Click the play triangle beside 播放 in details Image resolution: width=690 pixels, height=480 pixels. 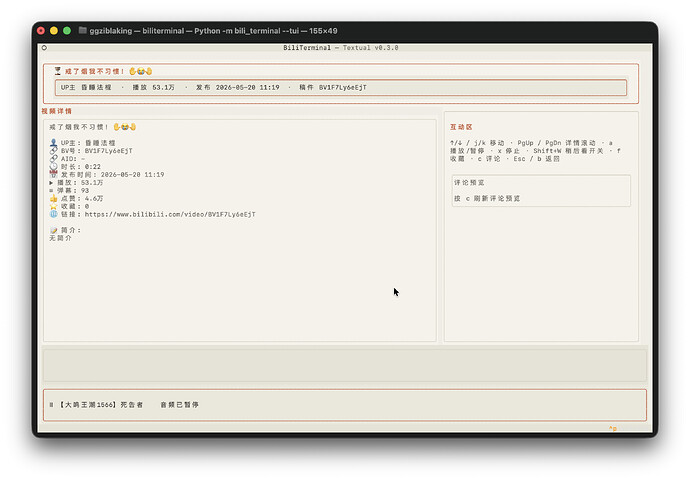51,182
